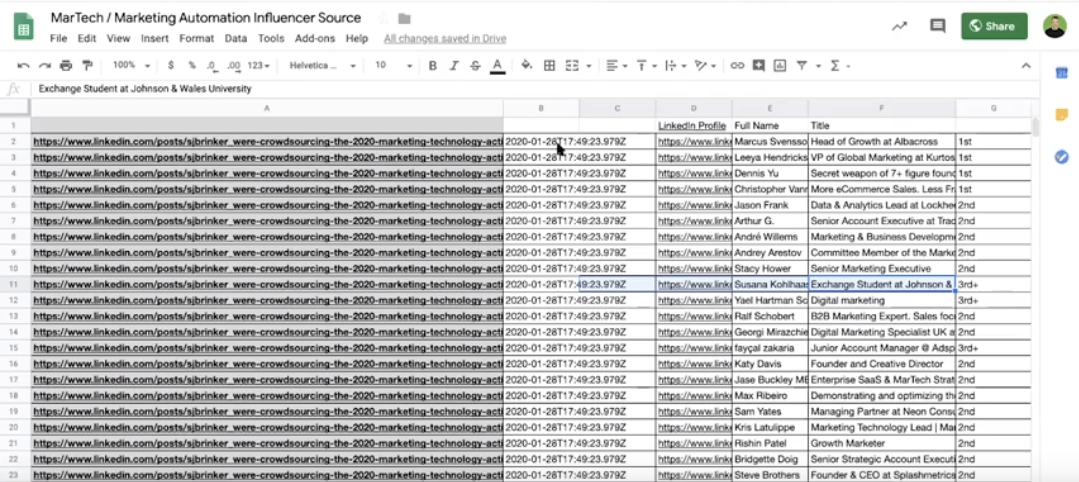This screenshot has width=1079, height=482.
Task: Open the filter views dropdown arrow
Action: click(818, 66)
